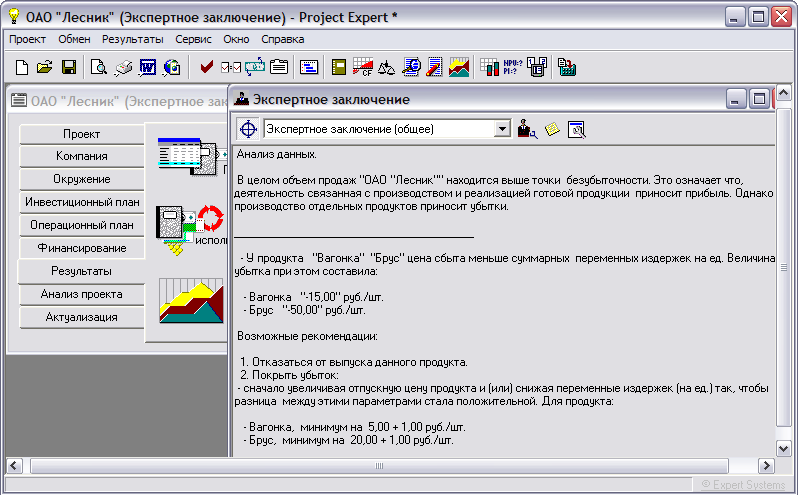Click the line Брус, минимум на 20,00 + 1,00

[348, 440]
